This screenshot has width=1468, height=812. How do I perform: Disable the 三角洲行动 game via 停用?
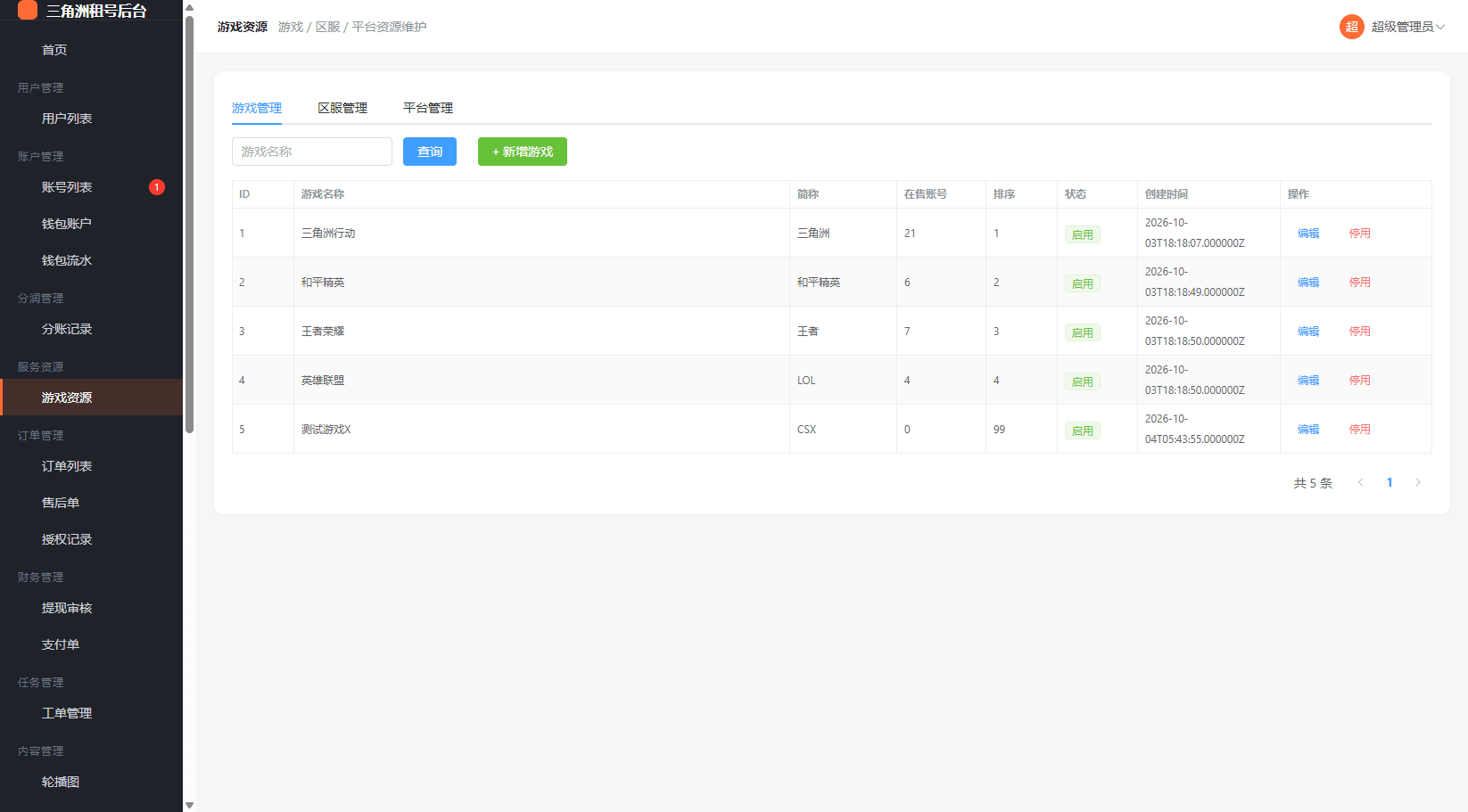pyautogui.click(x=1359, y=234)
